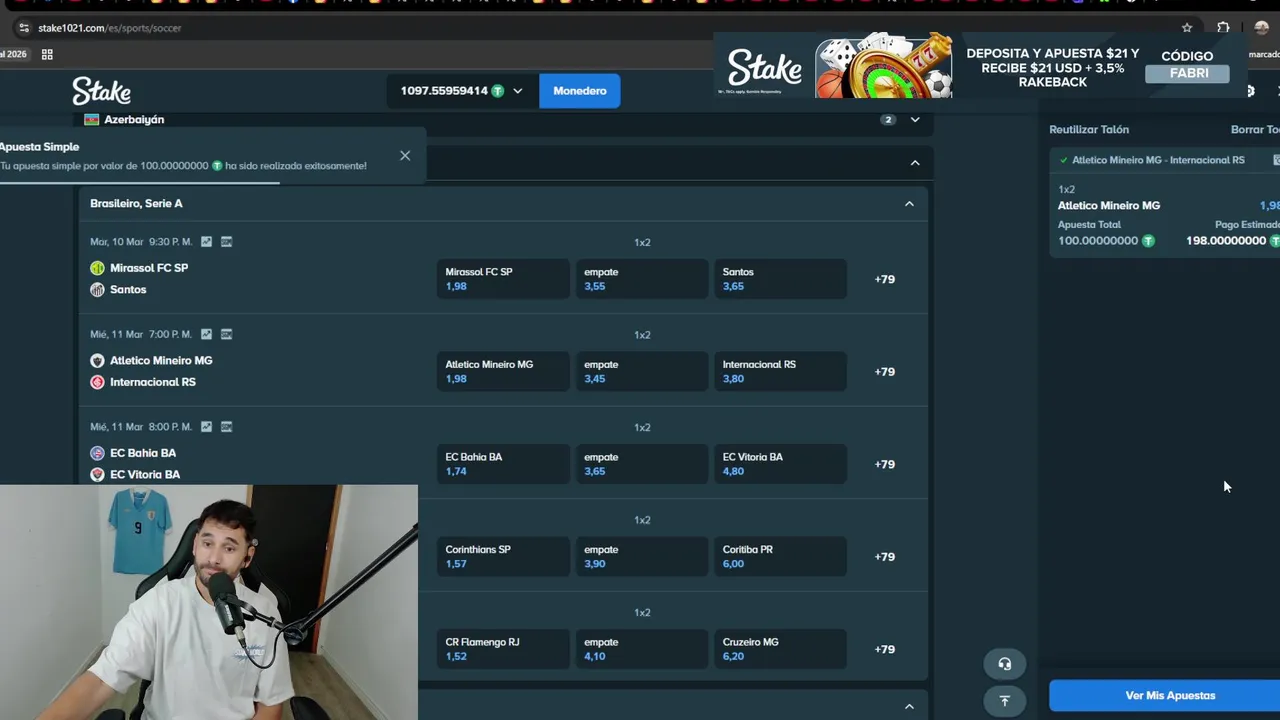Image resolution: width=1280 pixels, height=720 pixels.
Task: Collapse the bottom section chevron
Action: [x=909, y=707]
